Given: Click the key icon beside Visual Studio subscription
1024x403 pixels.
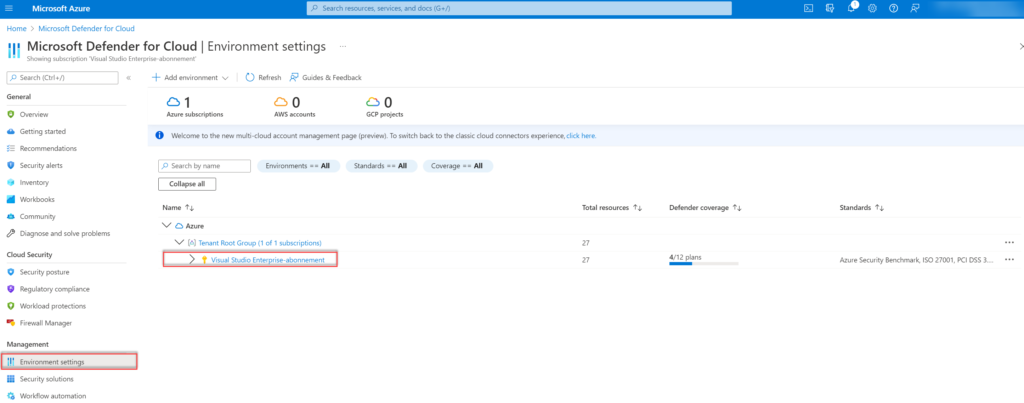Looking at the screenshot, I should 204,260.
